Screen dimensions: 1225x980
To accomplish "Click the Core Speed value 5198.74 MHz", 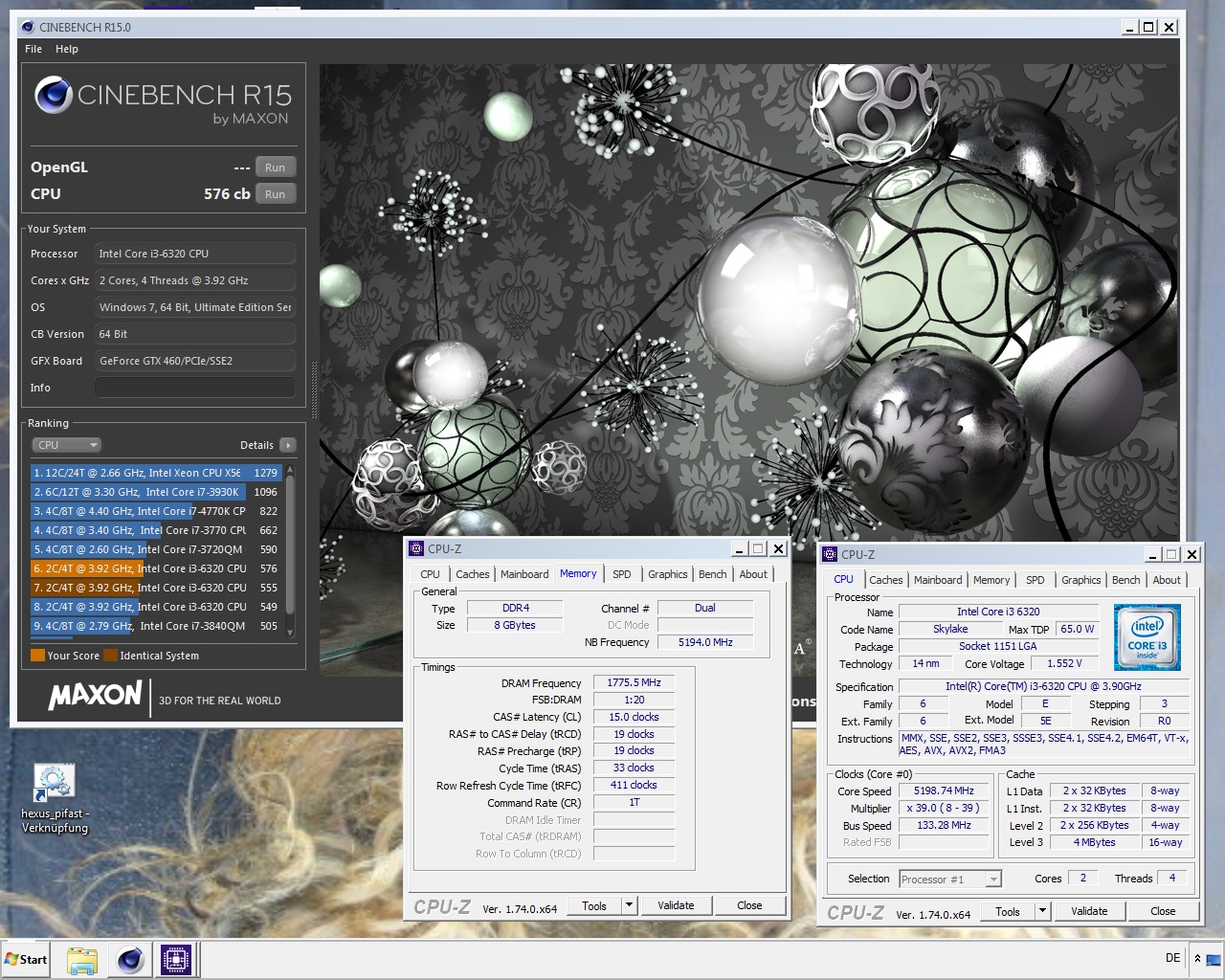I will point(944,791).
